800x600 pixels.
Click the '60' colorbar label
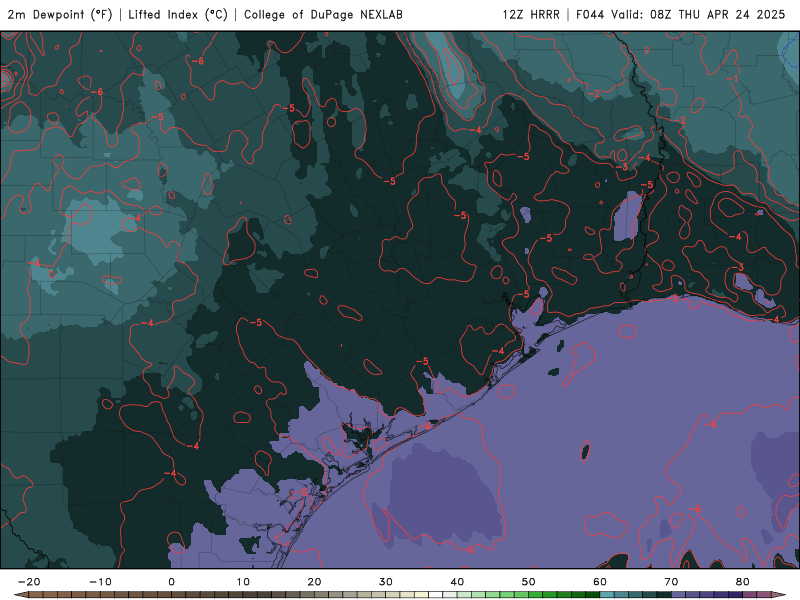(x=600, y=582)
